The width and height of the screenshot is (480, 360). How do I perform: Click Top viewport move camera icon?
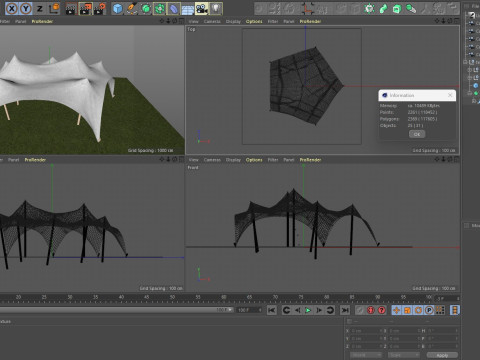tap(437, 21)
